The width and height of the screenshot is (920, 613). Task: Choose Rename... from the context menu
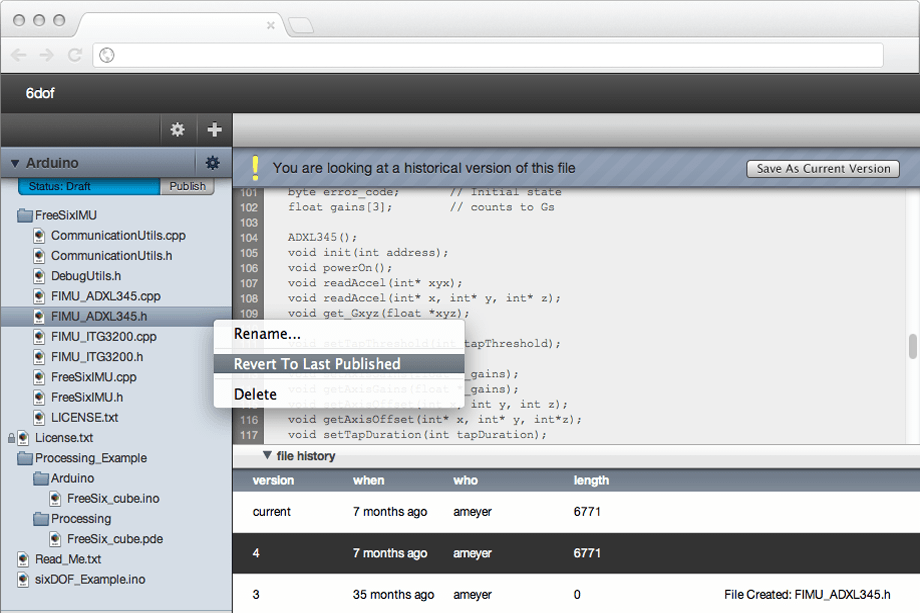(339, 334)
